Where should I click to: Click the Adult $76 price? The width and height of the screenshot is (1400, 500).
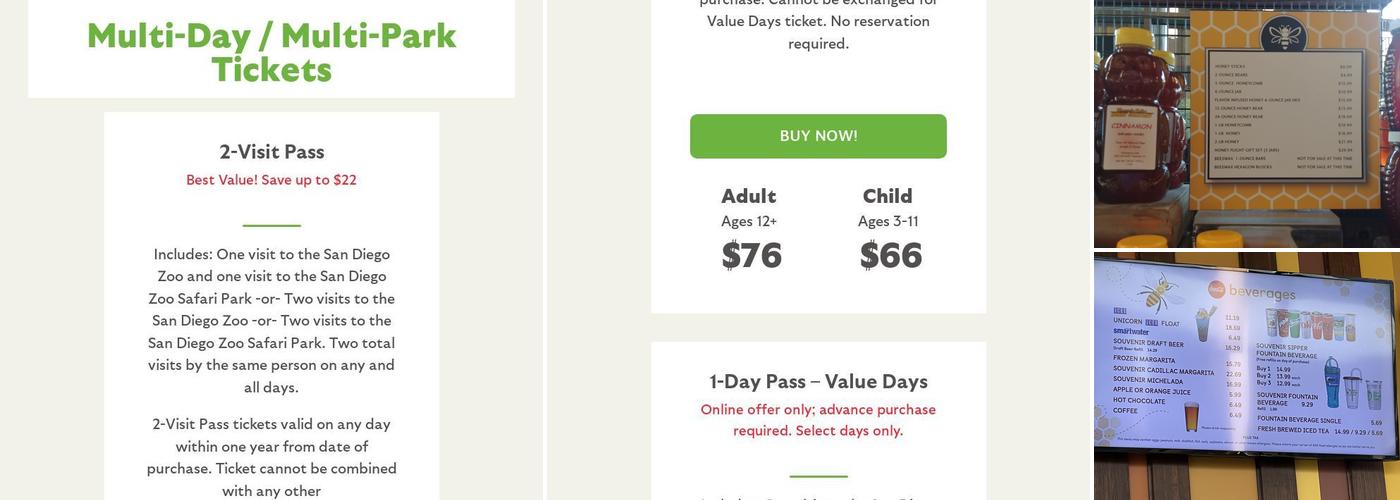pyautogui.click(x=751, y=255)
